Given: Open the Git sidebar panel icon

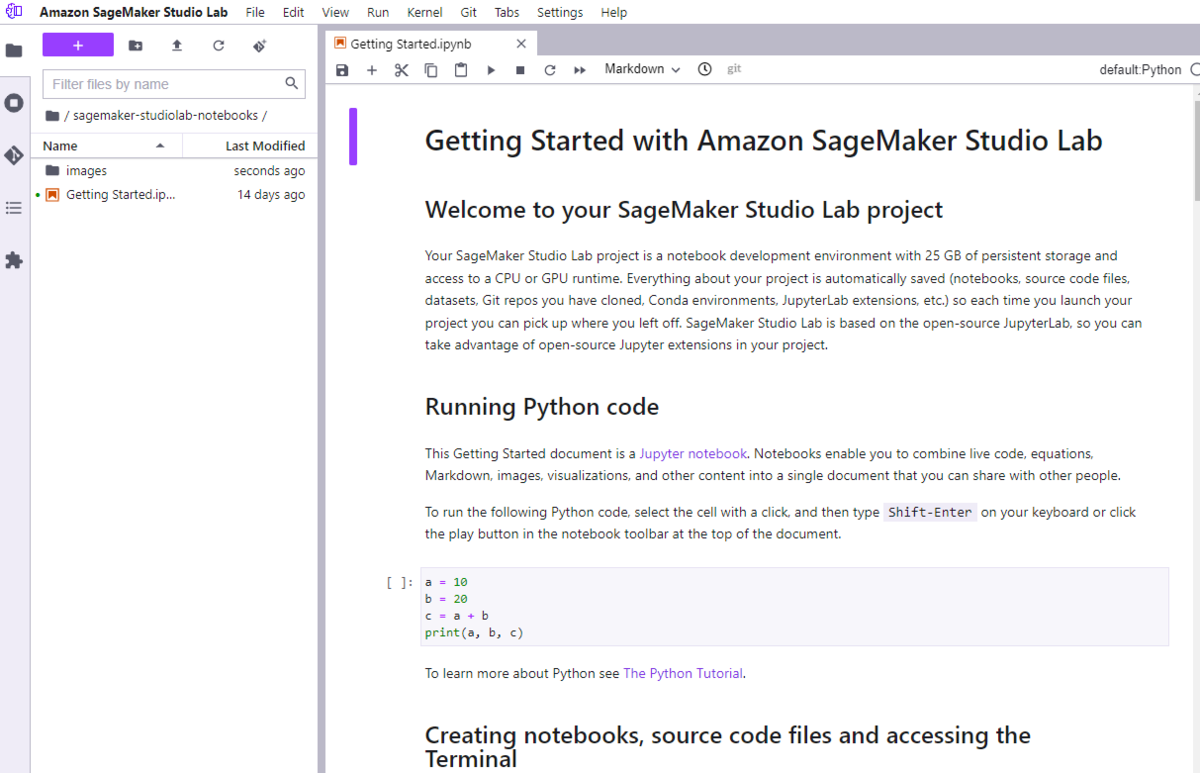Looking at the screenshot, I should coord(14,155).
